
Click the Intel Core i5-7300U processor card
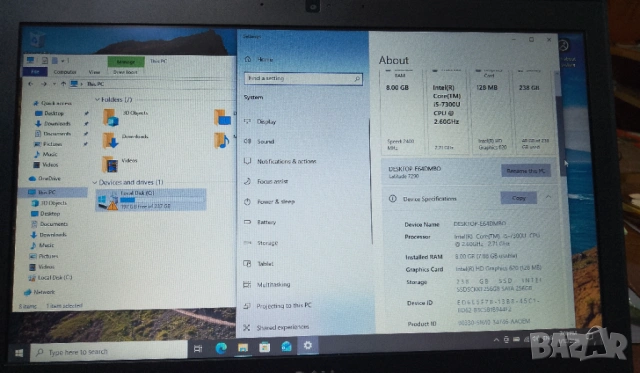pos(447,111)
